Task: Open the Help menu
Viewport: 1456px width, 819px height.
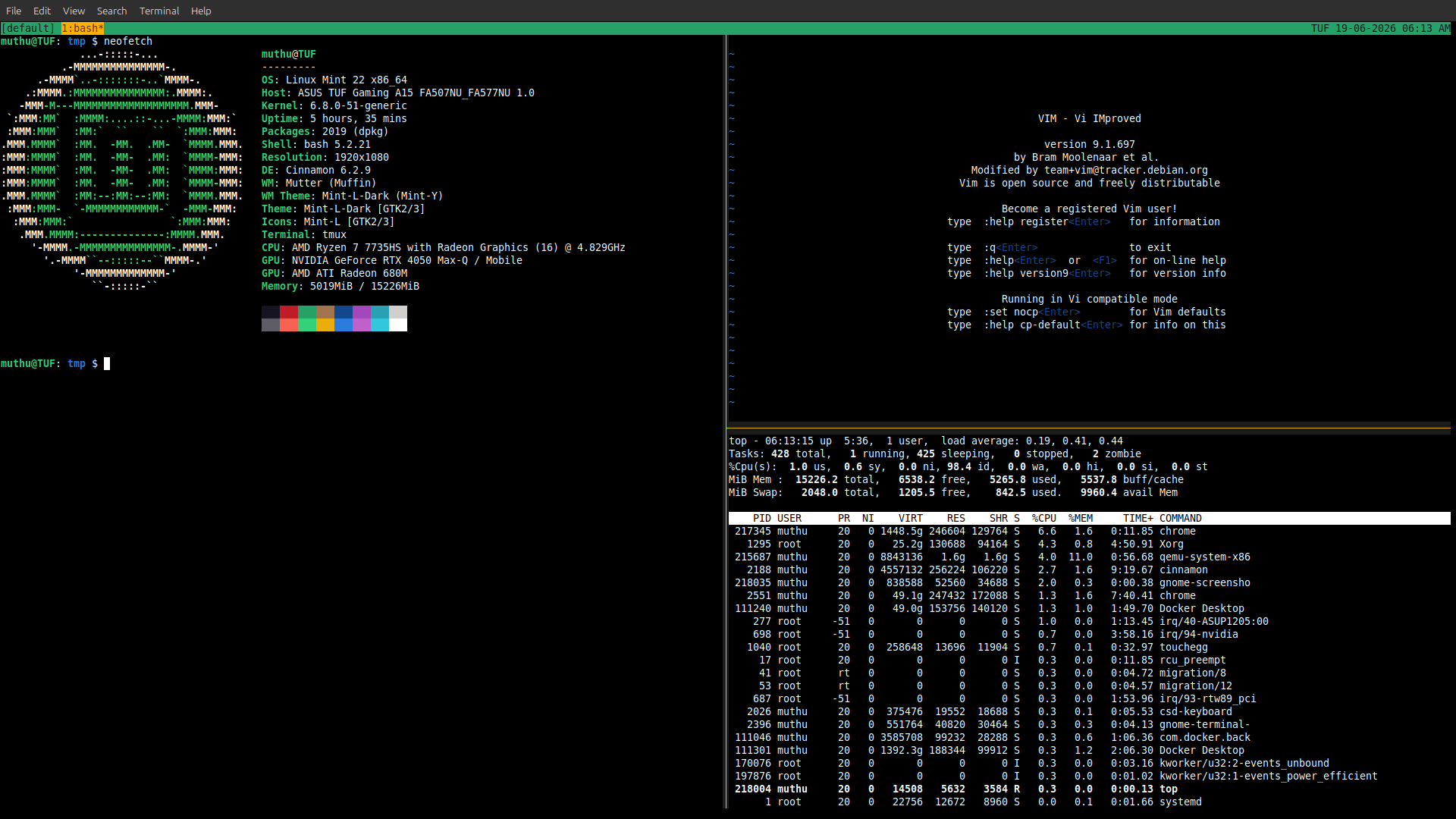Action: point(201,11)
